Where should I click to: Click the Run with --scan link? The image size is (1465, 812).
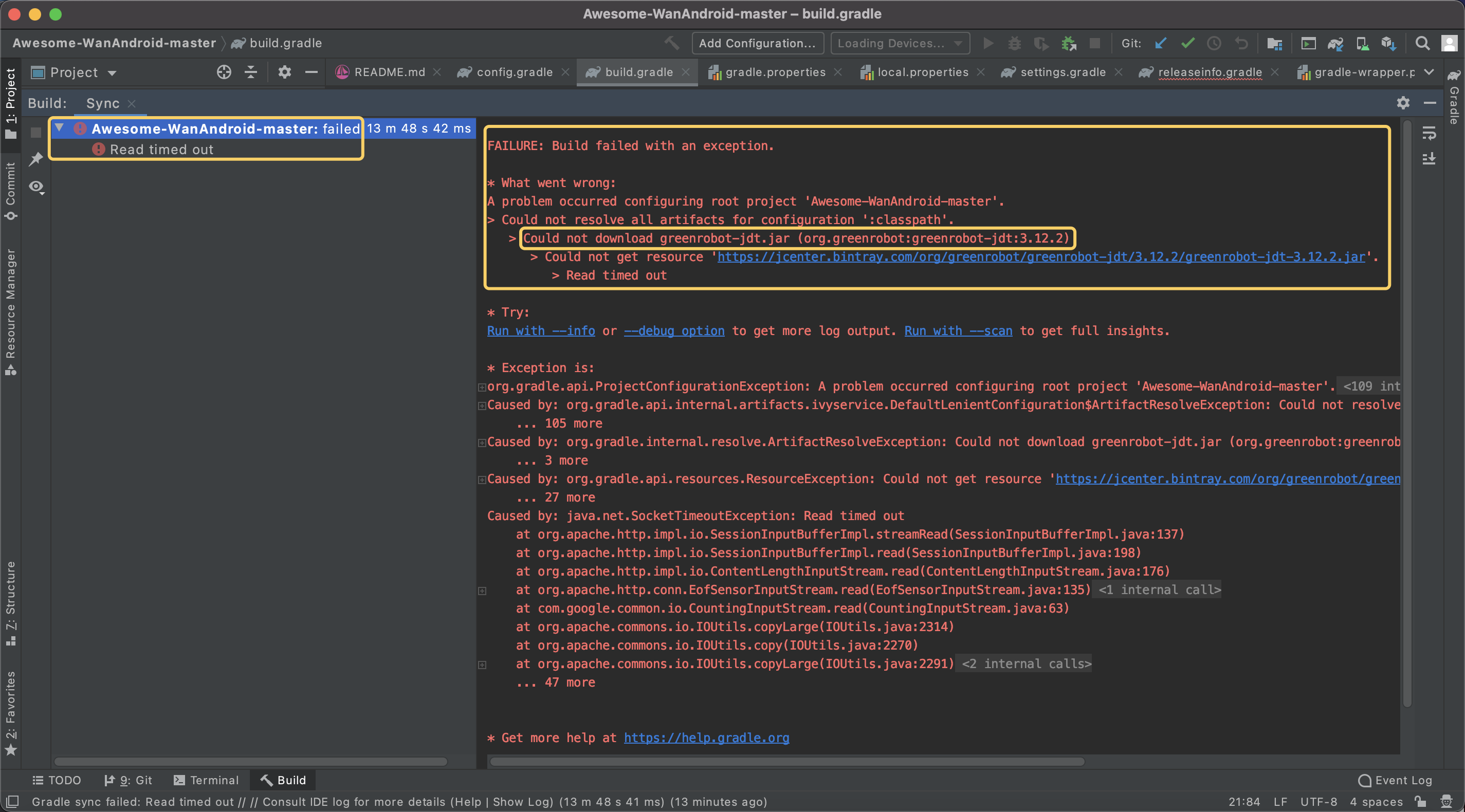coord(958,331)
